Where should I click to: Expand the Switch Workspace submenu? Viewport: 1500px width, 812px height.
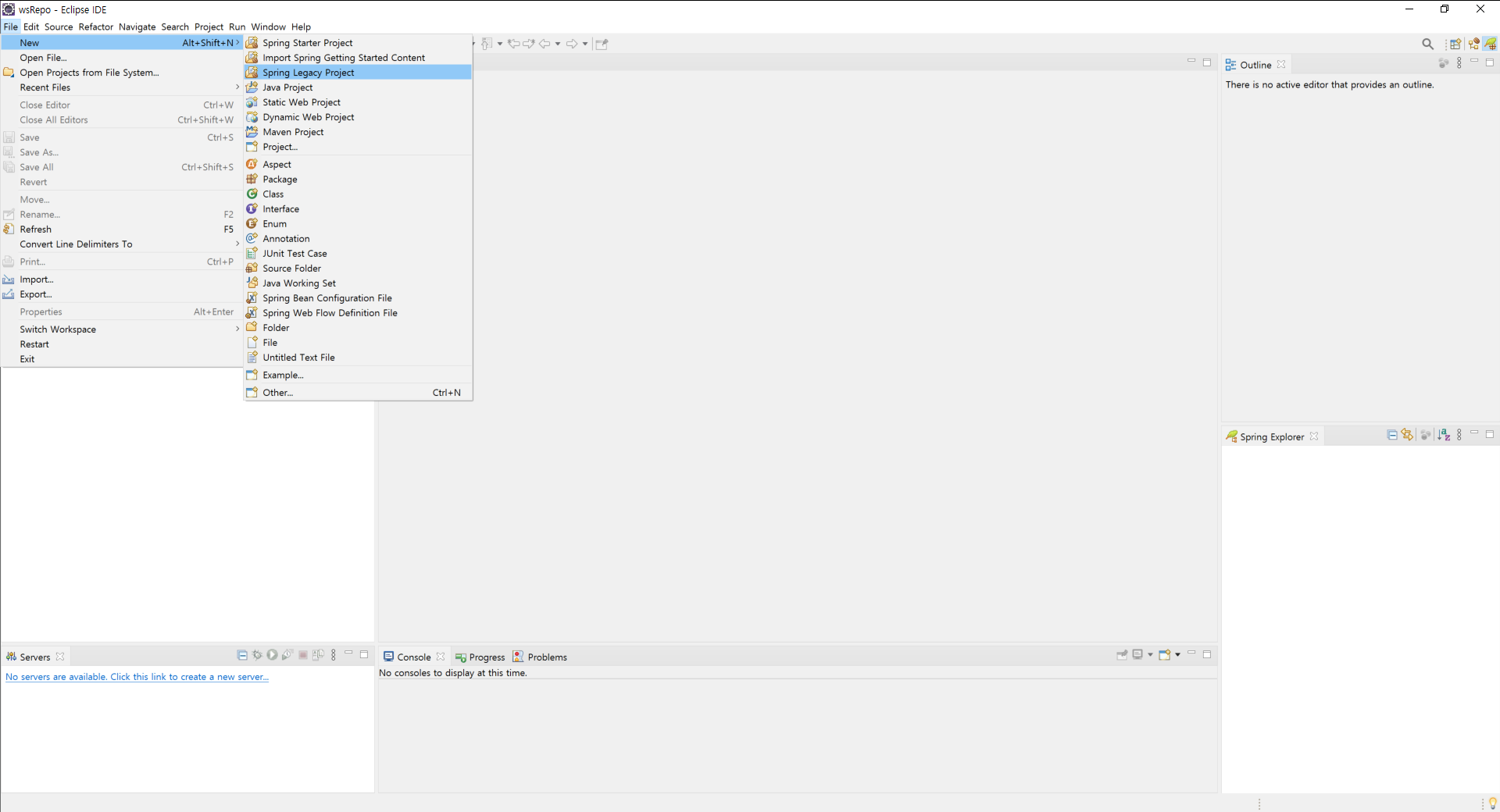click(x=121, y=329)
